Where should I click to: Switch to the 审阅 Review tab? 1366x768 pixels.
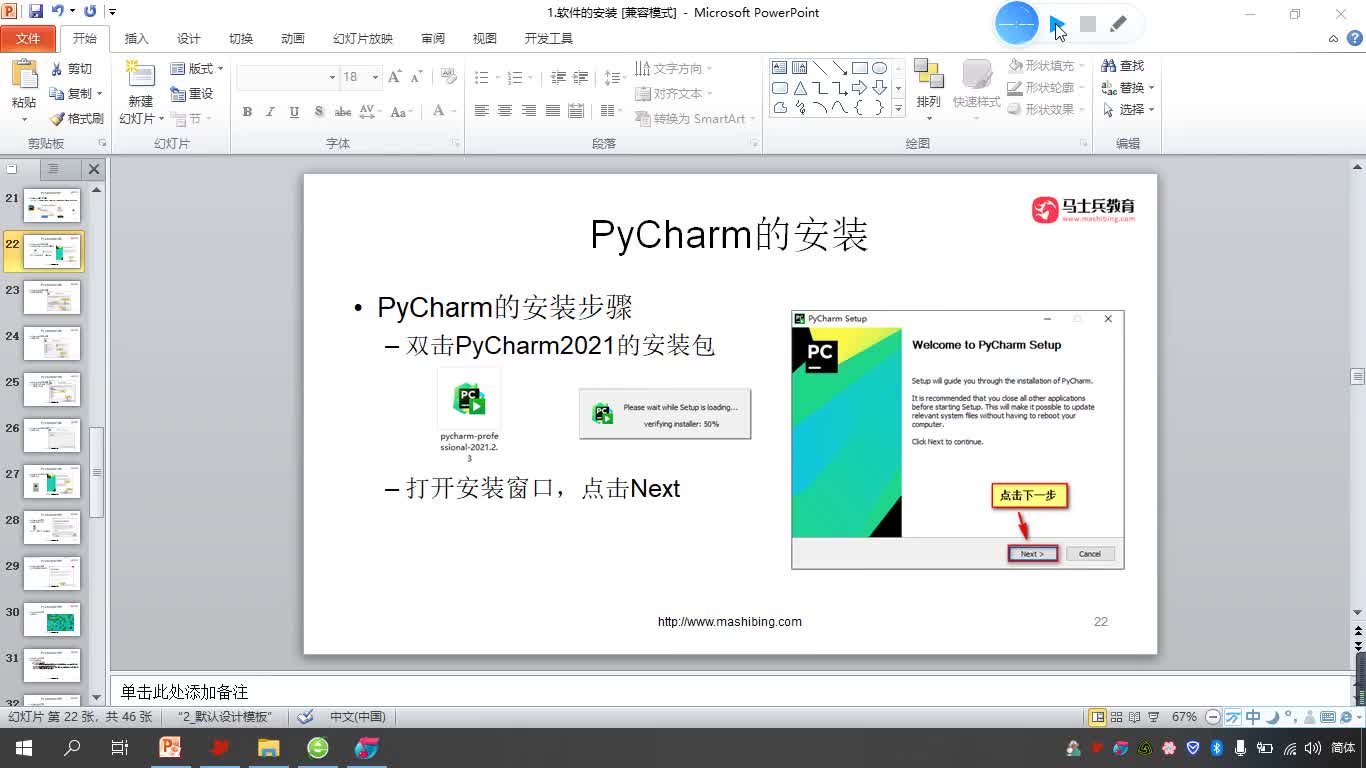[x=433, y=38]
